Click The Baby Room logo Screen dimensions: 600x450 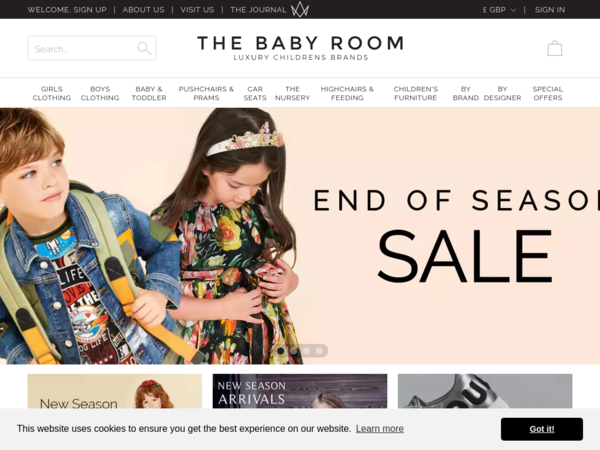click(x=300, y=48)
